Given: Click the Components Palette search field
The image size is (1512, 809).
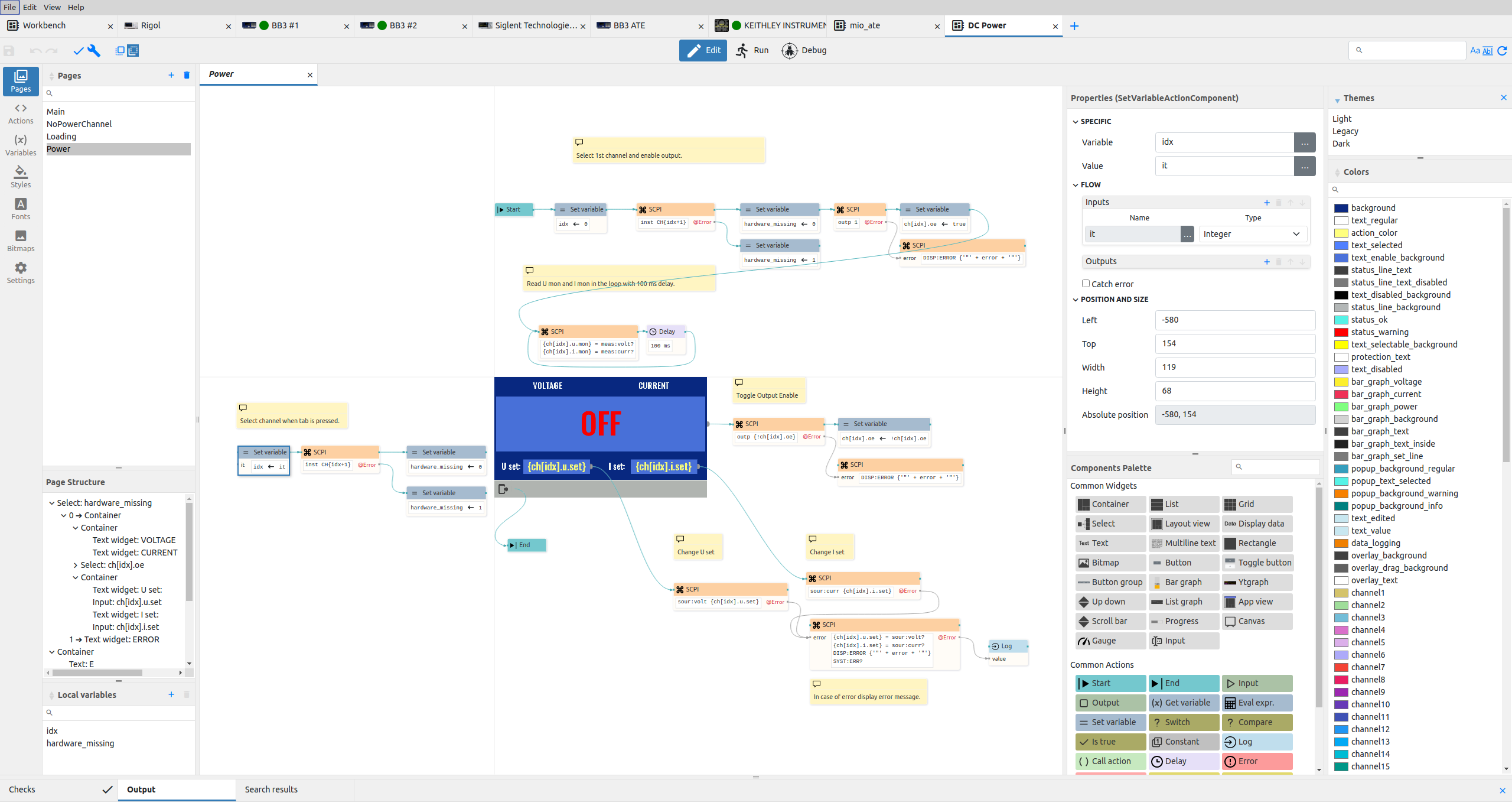Looking at the screenshot, I should [x=1276, y=467].
